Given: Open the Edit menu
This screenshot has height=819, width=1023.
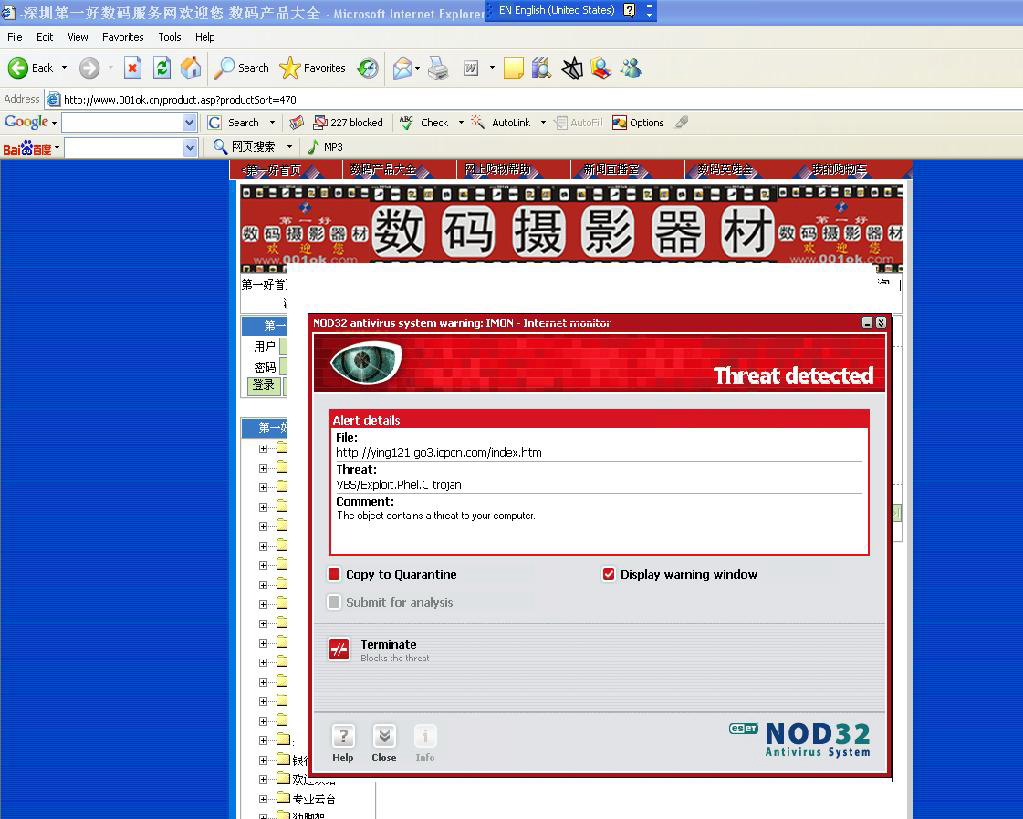Looking at the screenshot, I should [44, 37].
